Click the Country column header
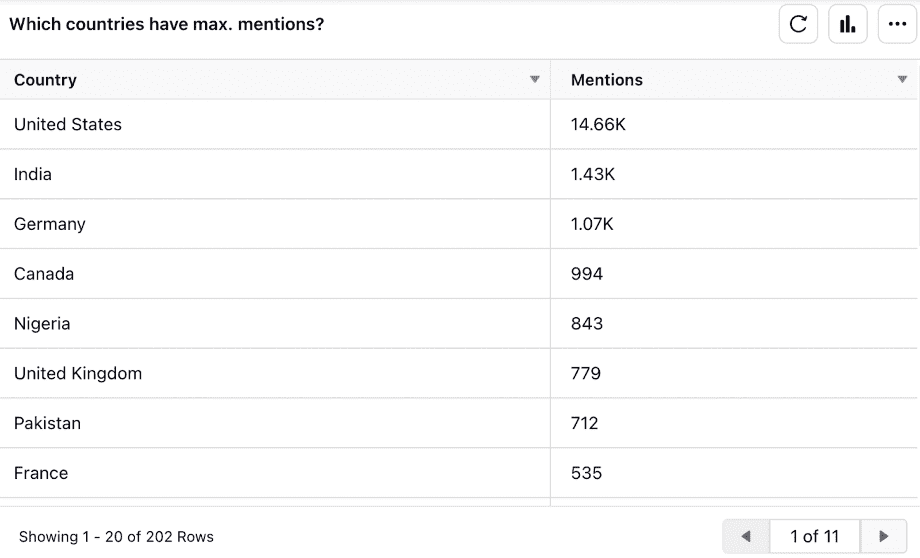 click(x=46, y=80)
